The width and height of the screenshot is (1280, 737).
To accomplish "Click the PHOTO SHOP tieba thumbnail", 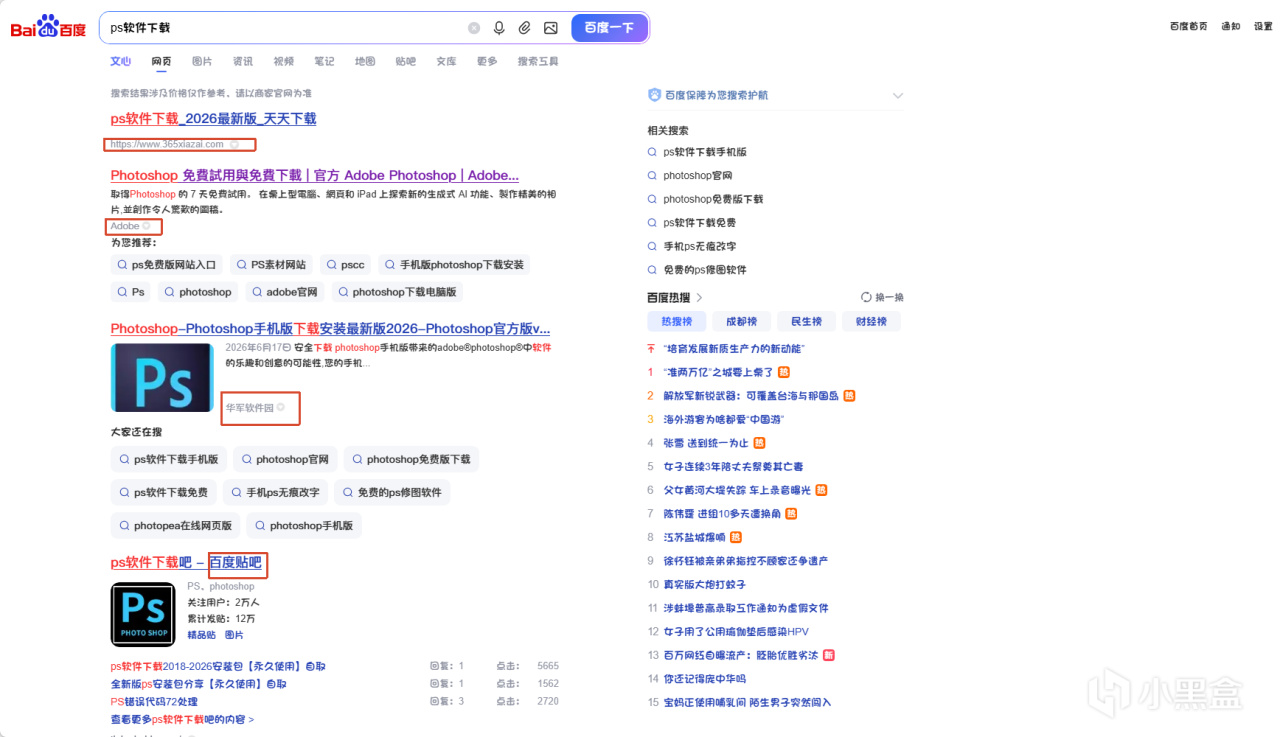I will [143, 614].
